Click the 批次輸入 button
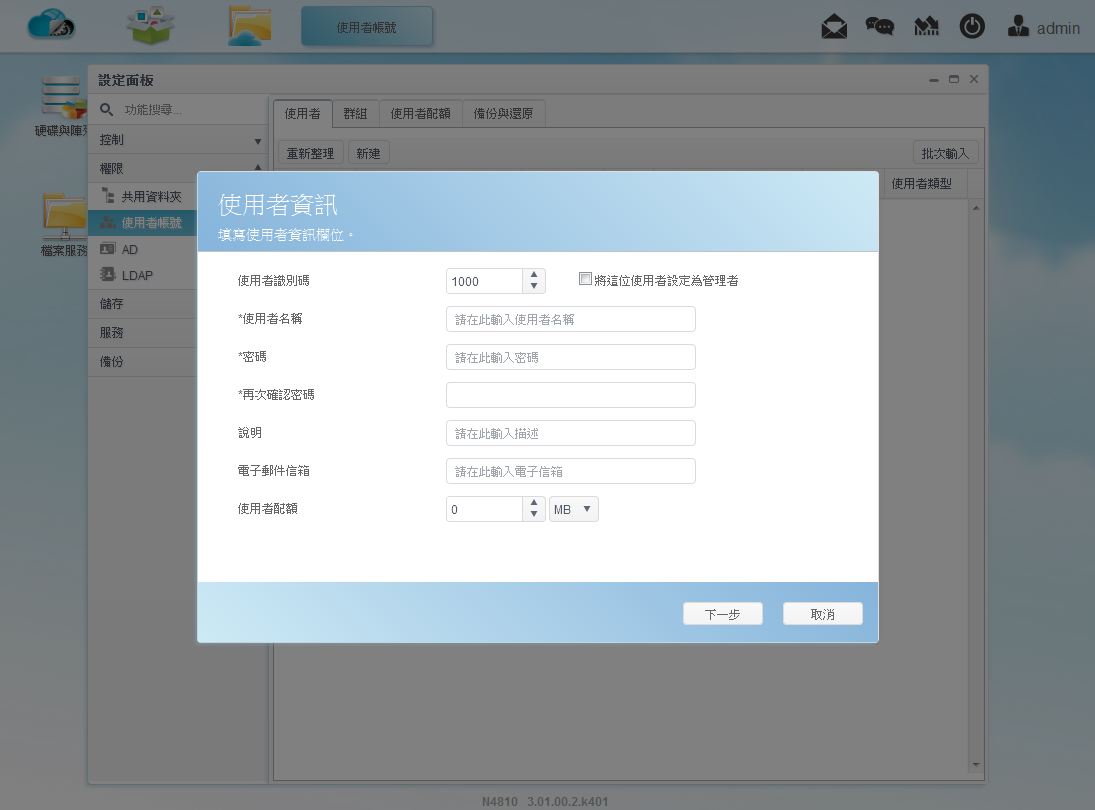The width and height of the screenshot is (1095, 810). pyautogui.click(x=945, y=153)
